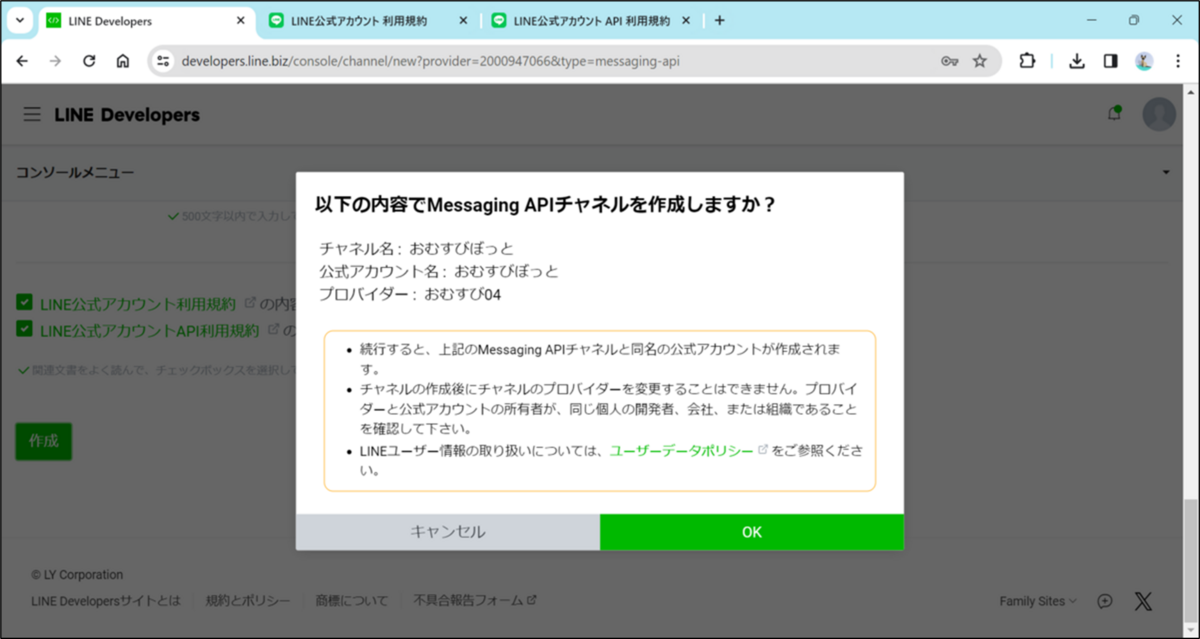The image size is (1200, 639).
Task: Click the チャネル名: おむすびぼっと text
Action: click(x=416, y=248)
